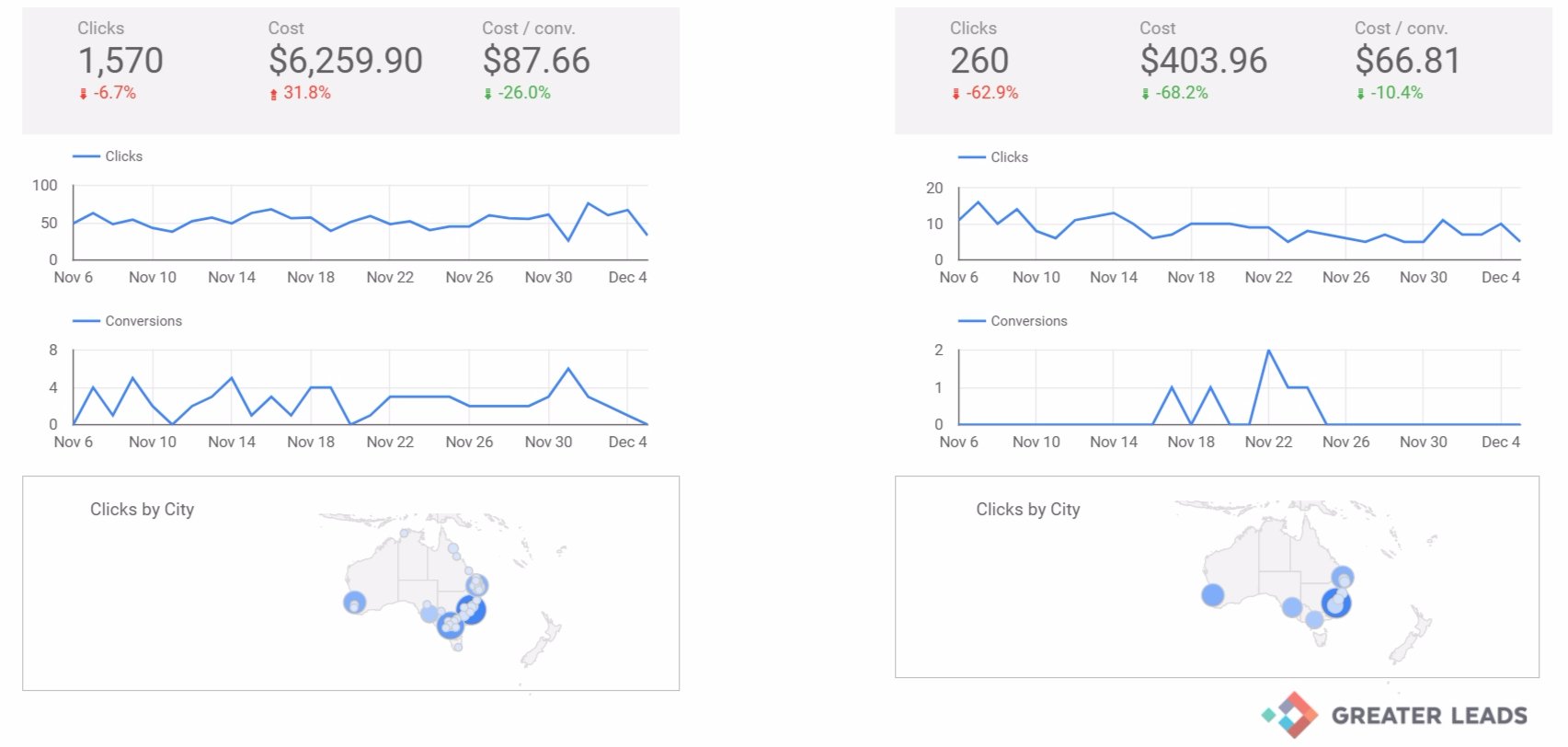Select the $403.96 Cost scorecard value

[x=1204, y=61]
